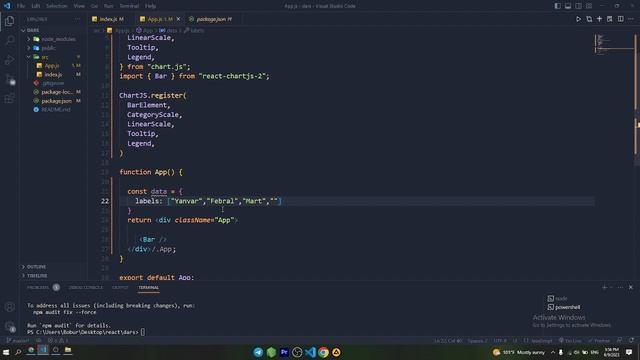Show hidden system tray icons chevron

point(553,352)
